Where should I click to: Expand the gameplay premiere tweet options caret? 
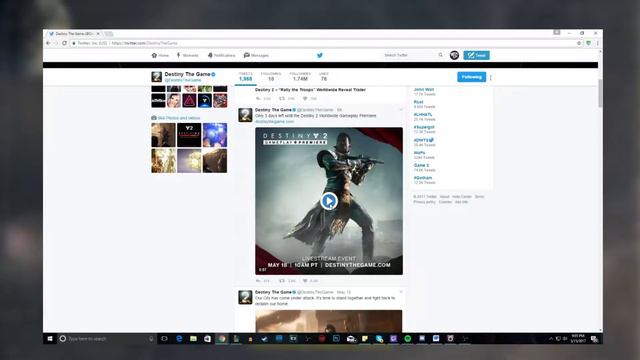[401, 110]
